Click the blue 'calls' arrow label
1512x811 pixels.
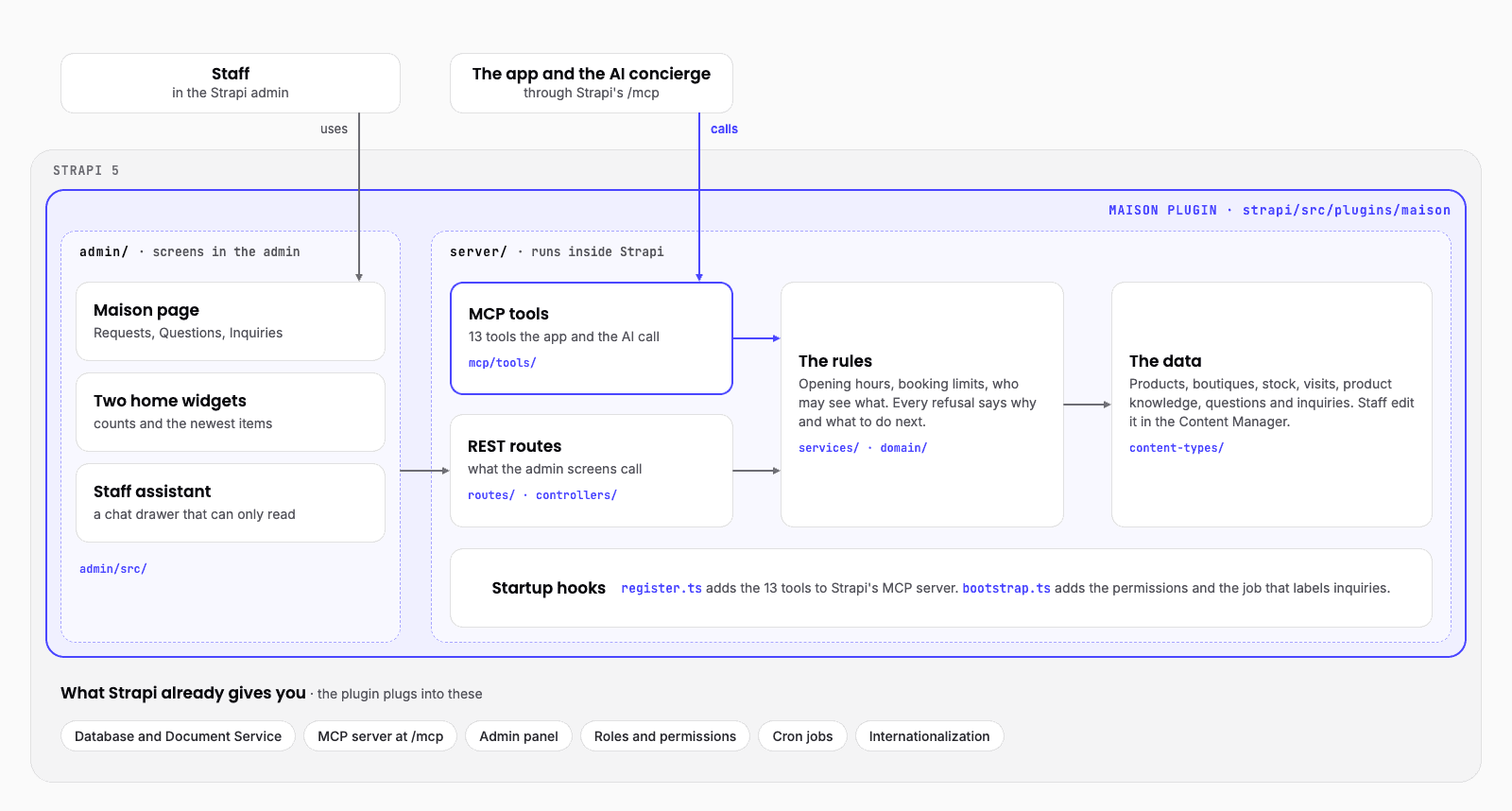[x=724, y=129]
